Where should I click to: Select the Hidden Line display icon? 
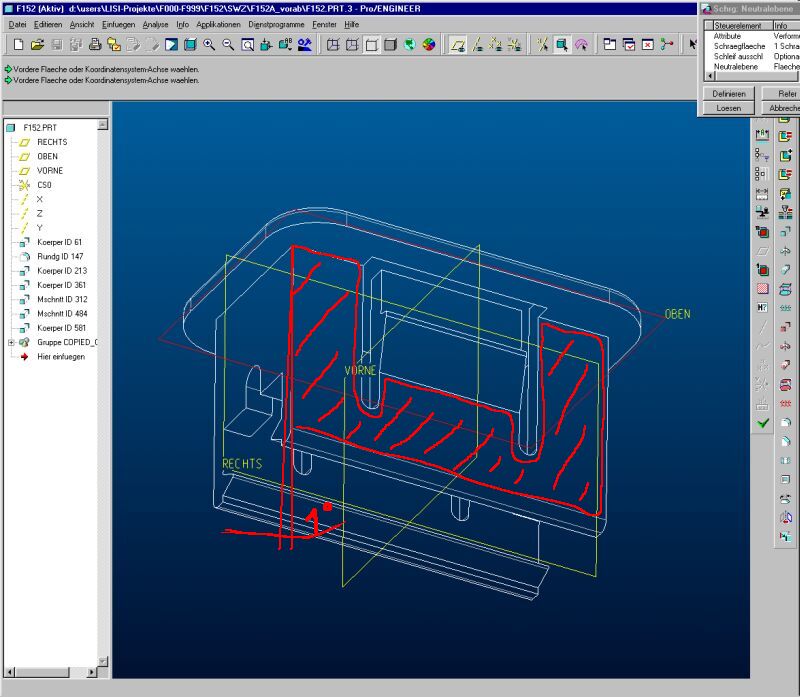pyautogui.click(x=352, y=45)
